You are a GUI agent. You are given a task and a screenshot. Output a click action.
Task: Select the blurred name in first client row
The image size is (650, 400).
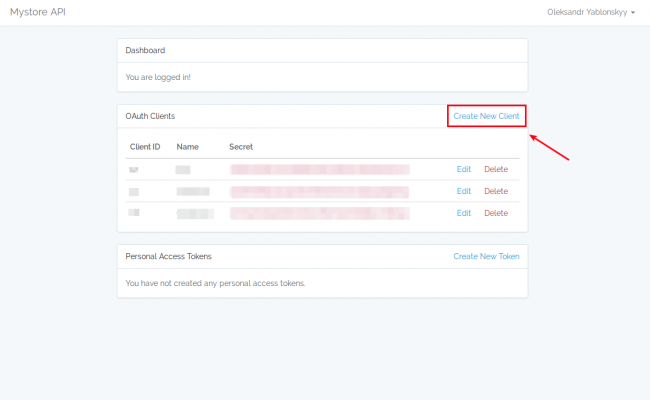pos(183,170)
